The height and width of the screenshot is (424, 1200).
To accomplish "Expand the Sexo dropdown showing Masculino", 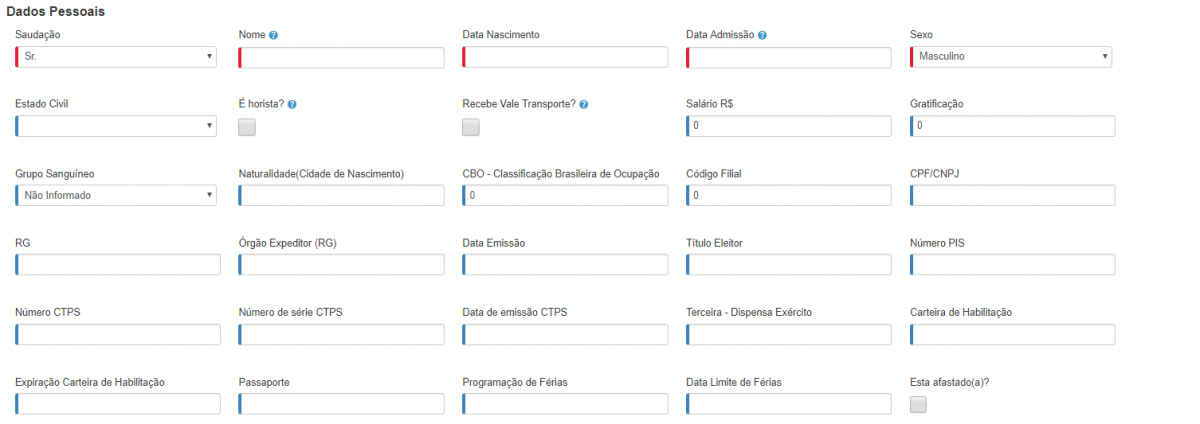I will [x=1011, y=57].
